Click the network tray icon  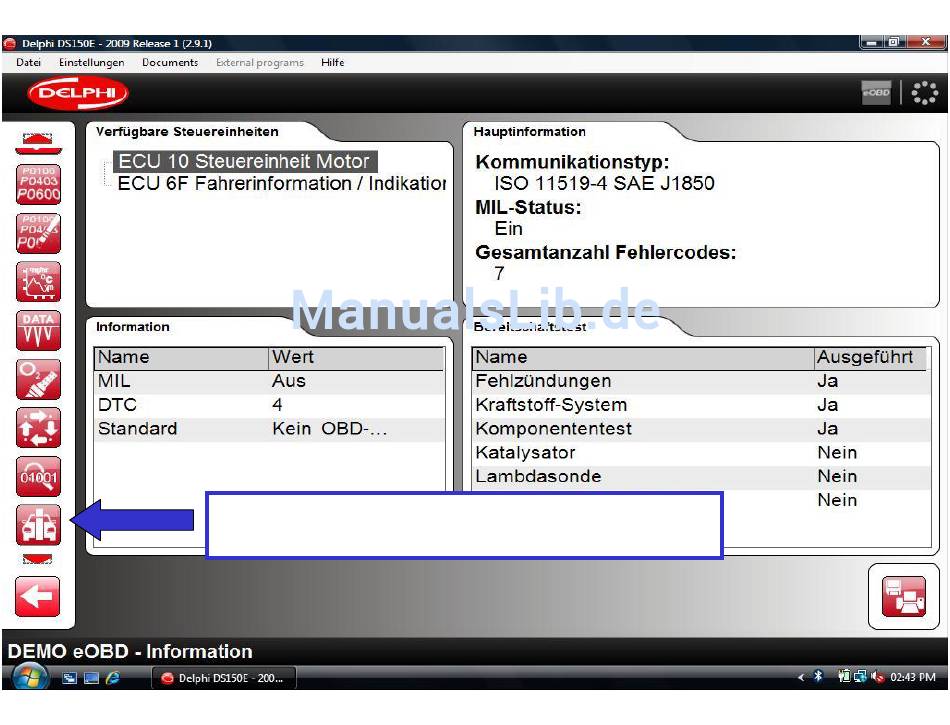click(x=860, y=677)
